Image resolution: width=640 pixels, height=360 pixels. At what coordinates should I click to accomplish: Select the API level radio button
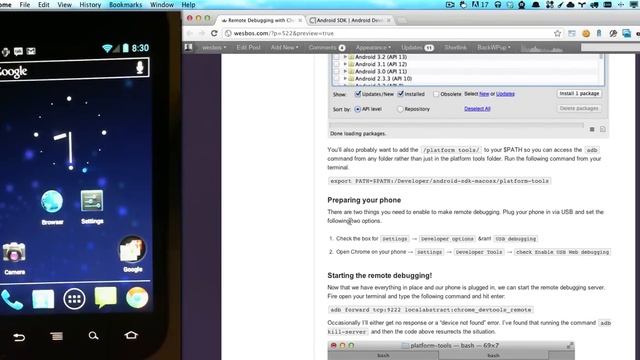point(358,109)
